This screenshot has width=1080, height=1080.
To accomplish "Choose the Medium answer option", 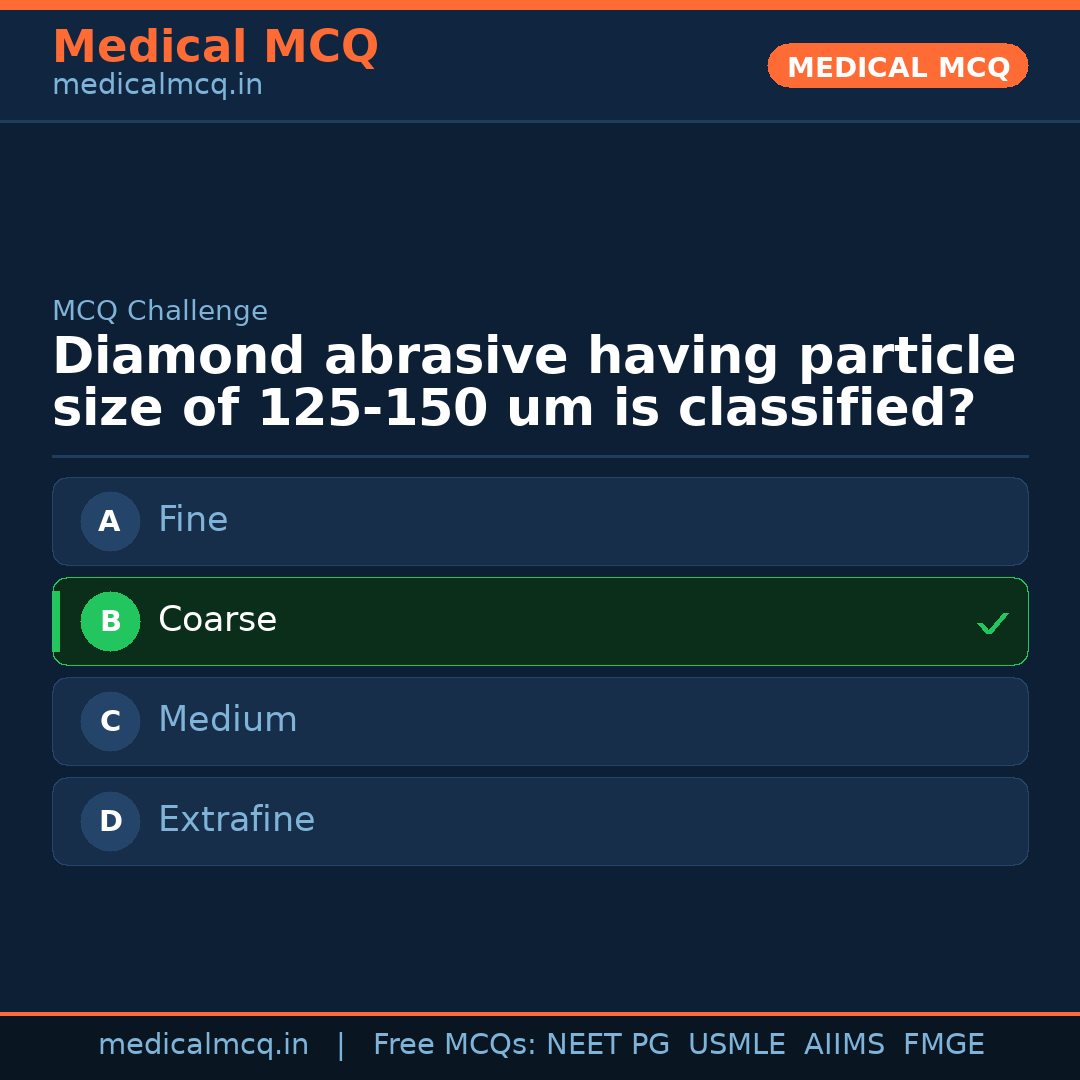I will pos(540,721).
